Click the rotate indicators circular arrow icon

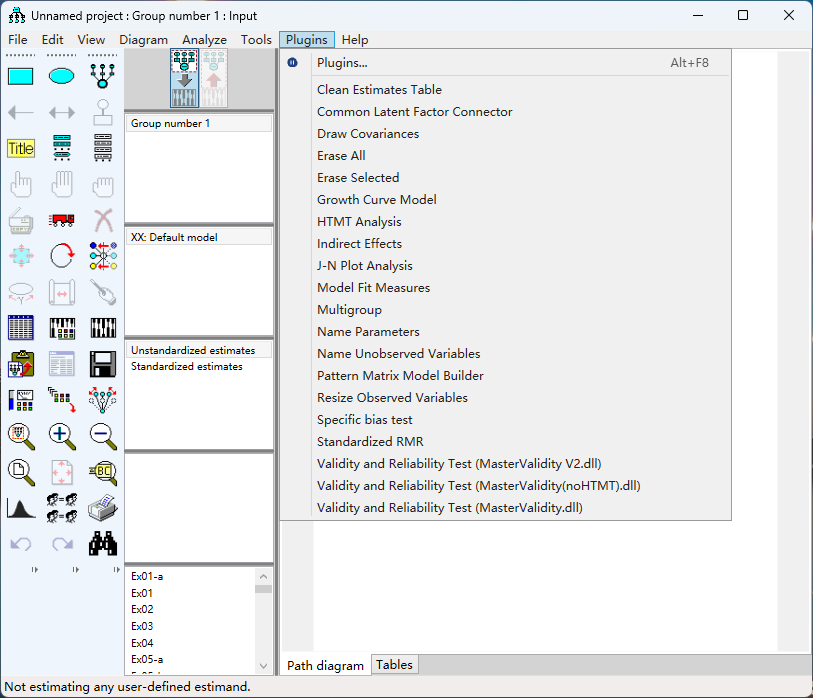62,256
